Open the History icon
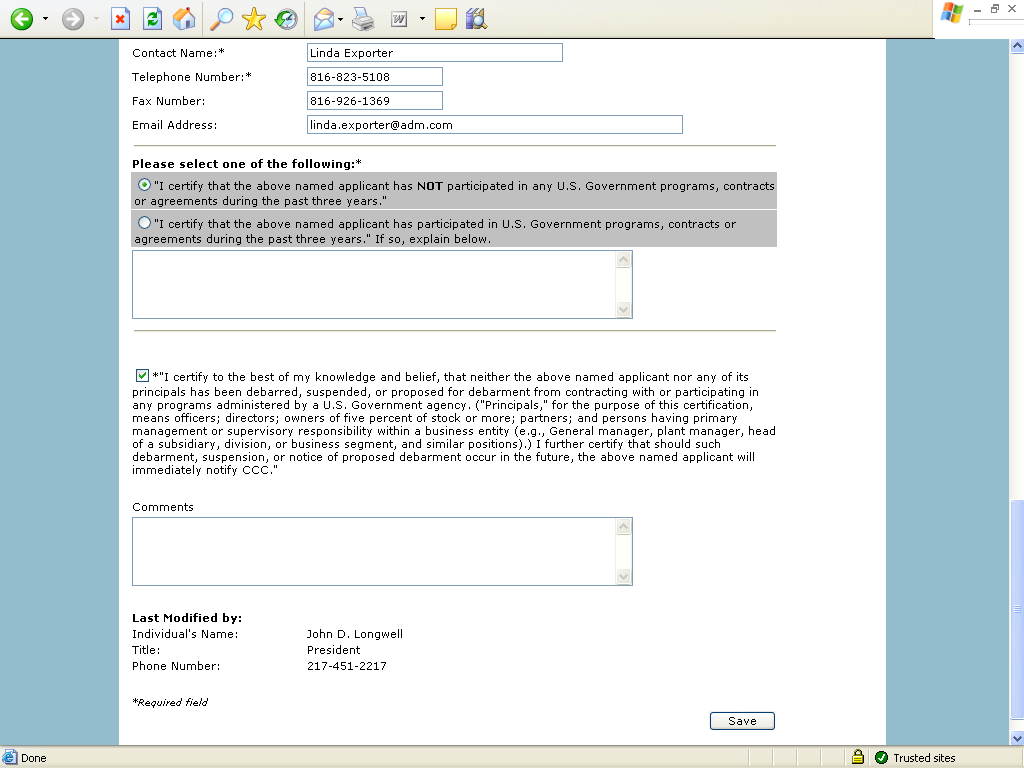Screen dimensions: 1024x768 286,19
